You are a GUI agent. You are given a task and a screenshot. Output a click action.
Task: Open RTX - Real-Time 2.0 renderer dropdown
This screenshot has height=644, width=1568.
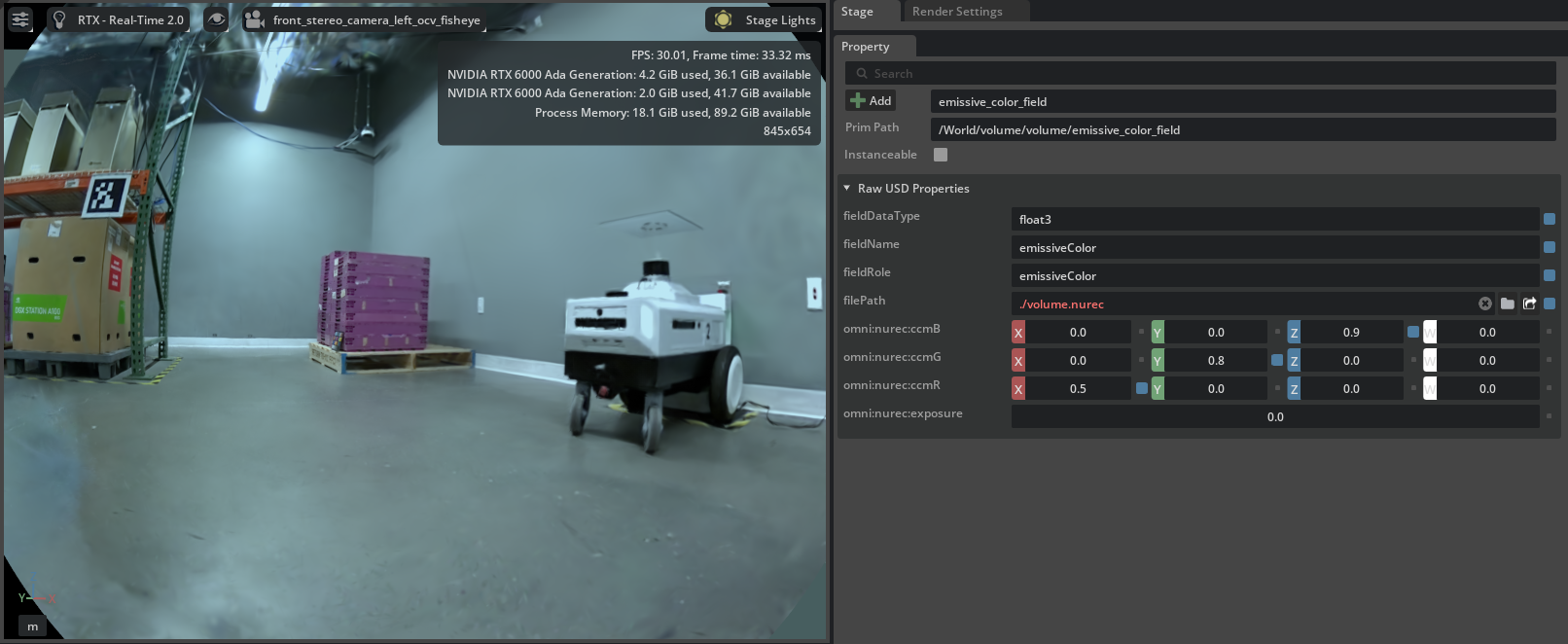coord(119,19)
